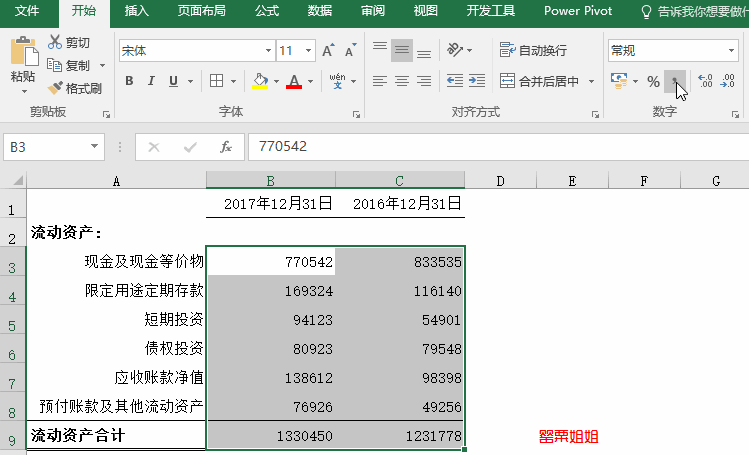Click the formula bar showing 770542
The height and width of the screenshot is (455, 749).
pos(498,147)
